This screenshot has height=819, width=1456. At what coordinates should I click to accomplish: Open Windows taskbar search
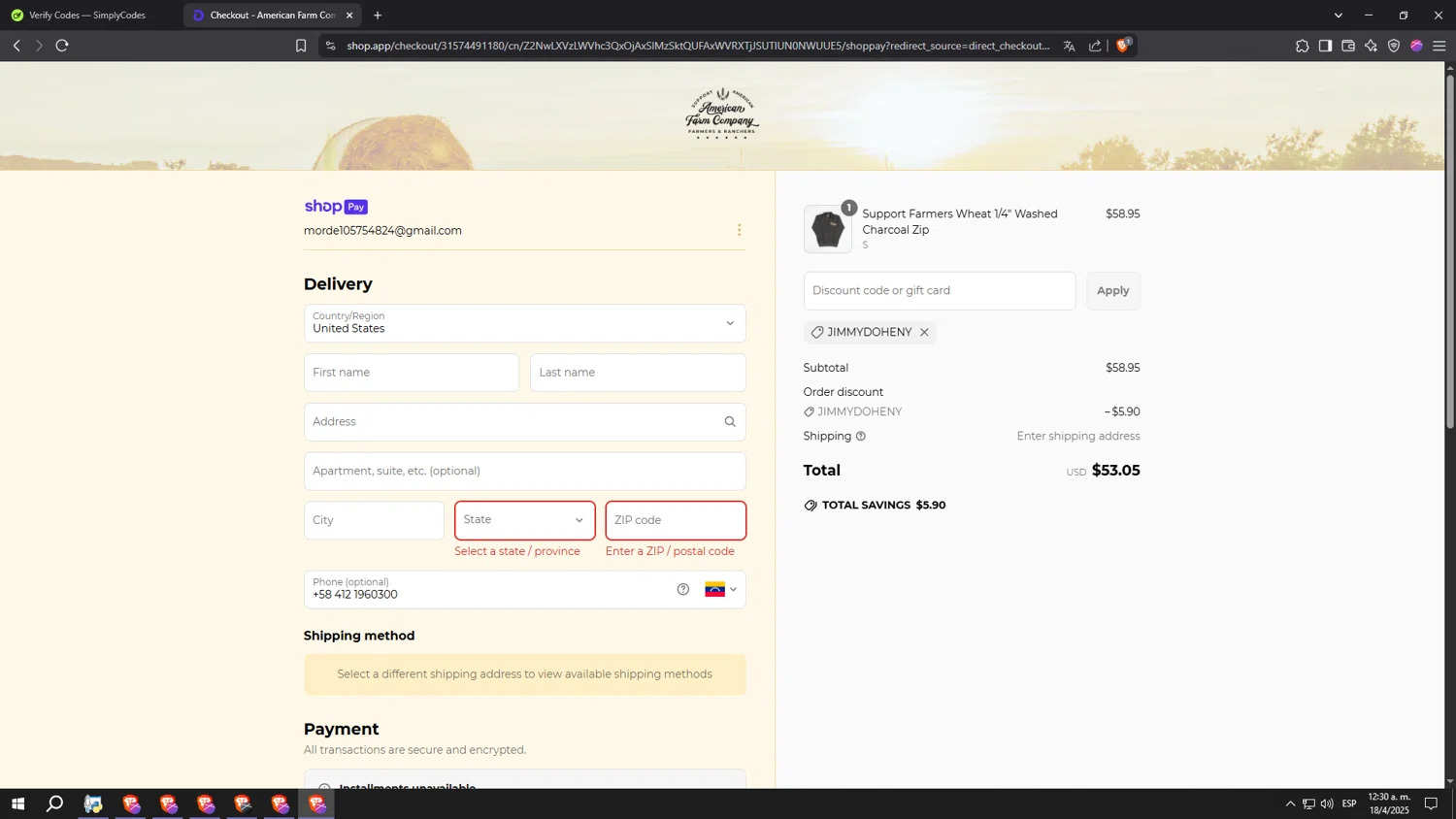click(x=55, y=803)
